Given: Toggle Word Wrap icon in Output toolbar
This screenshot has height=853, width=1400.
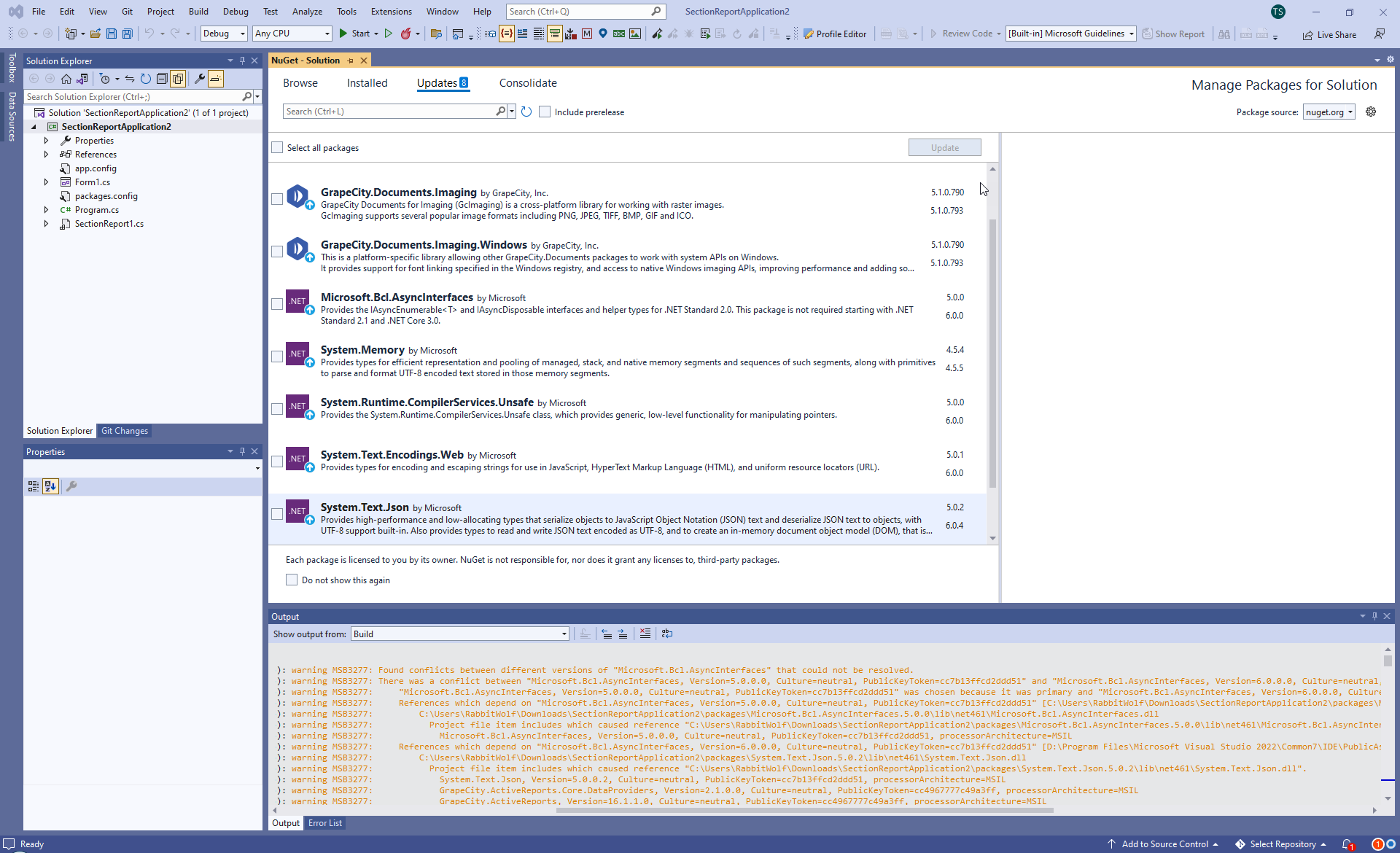Looking at the screenshot, I should tap(667, 634).
